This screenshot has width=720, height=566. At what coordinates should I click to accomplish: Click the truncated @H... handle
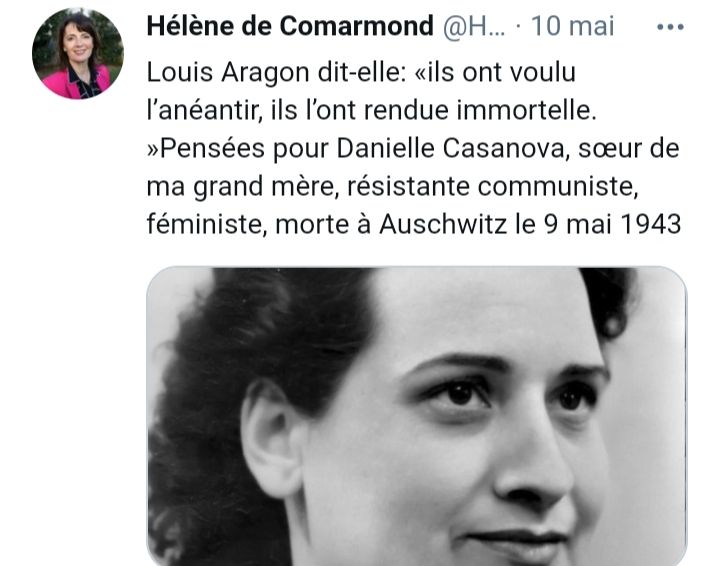pos(473,27)
